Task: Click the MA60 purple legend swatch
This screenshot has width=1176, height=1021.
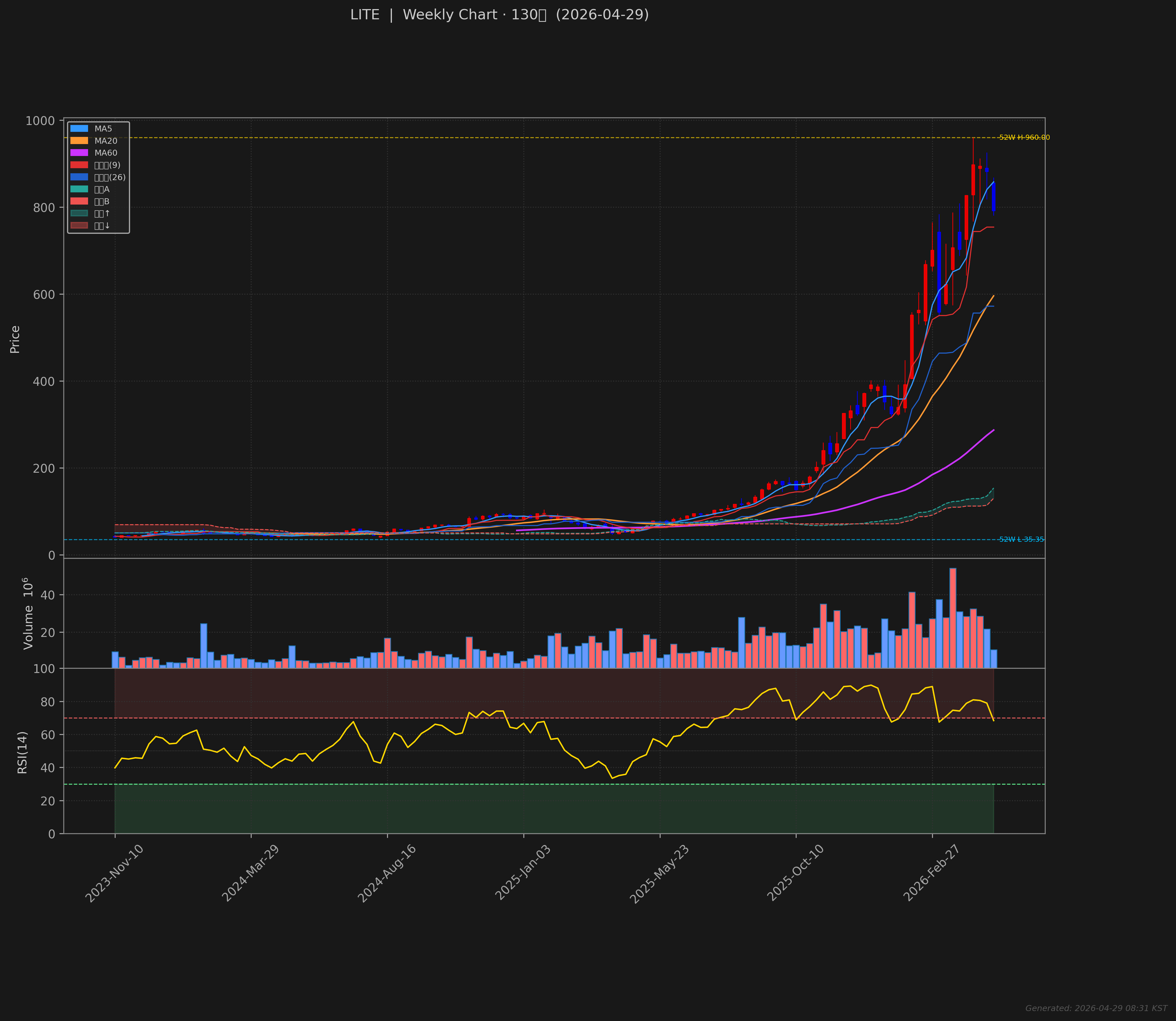Action: (79, 153)
